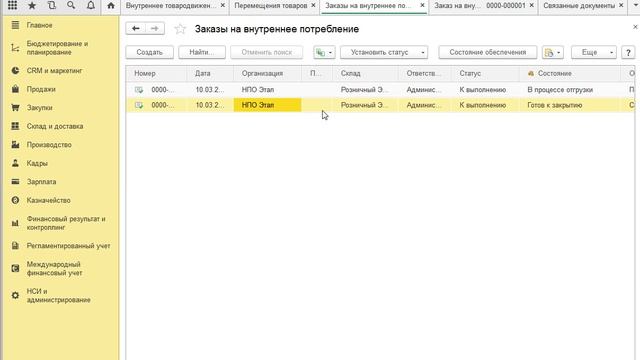This screenshot has height=360, width=640.
Task: Select the 'В процессе отгрузки' cell
Action: (569, 89)
